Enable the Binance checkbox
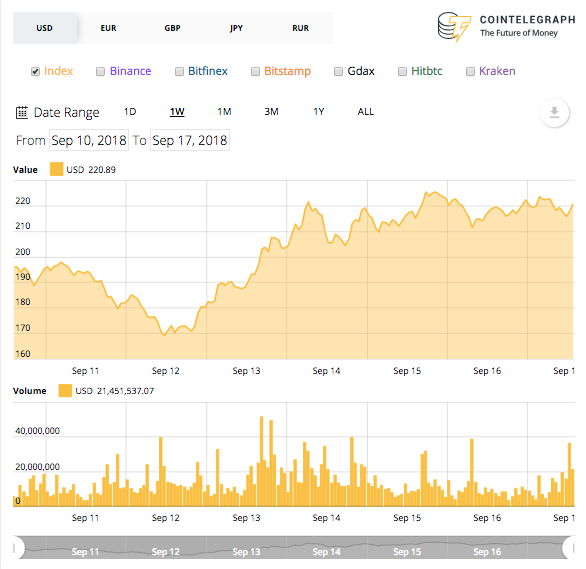The height and width of the screenshot is (569, 586). (x=100, y=71)
